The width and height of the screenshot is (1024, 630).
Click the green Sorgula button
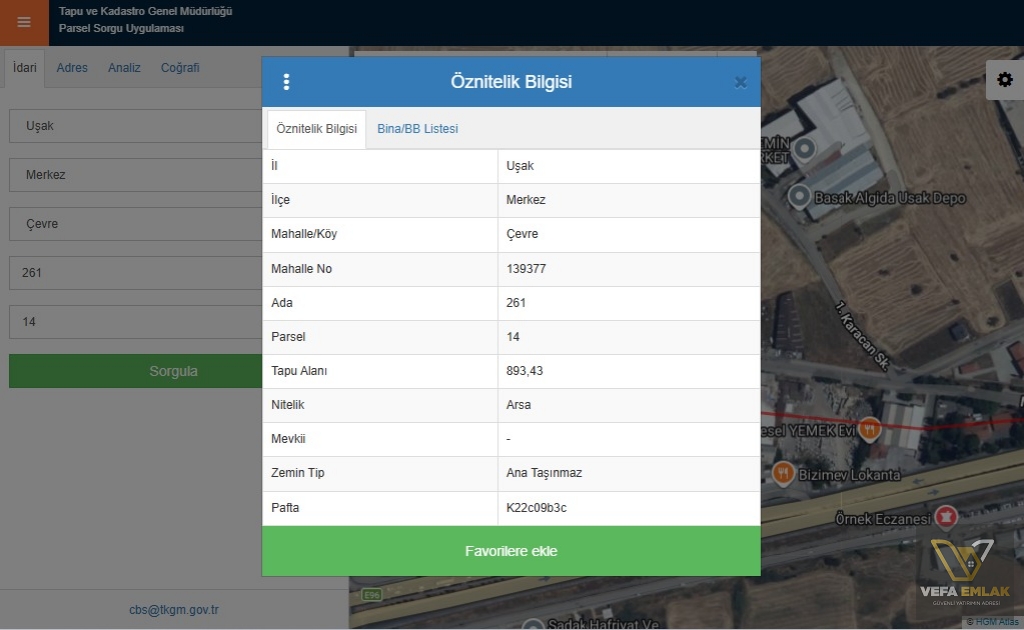click(136, 371)
